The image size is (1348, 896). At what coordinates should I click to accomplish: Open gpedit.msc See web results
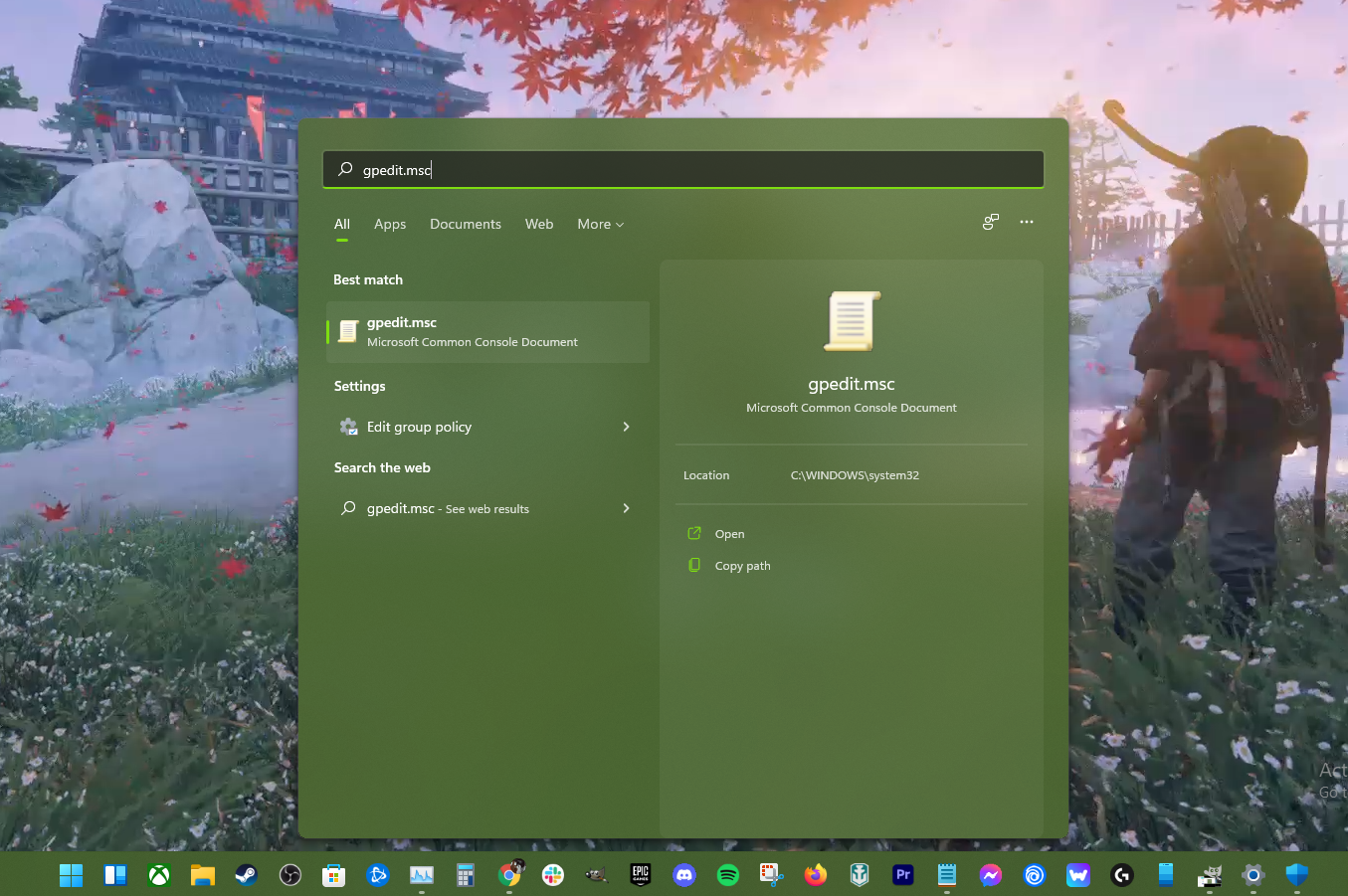(487, 508)
